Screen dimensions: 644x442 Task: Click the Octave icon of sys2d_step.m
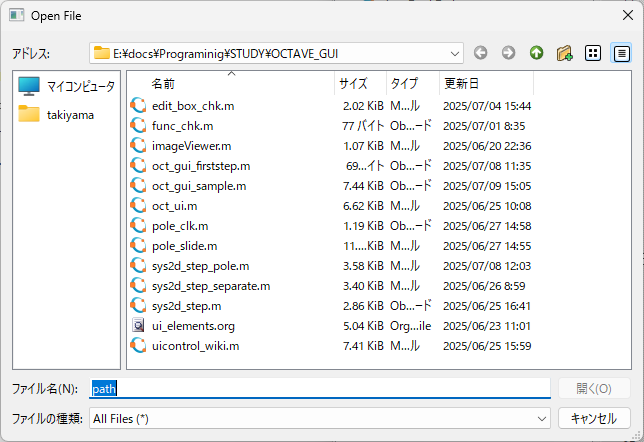pyautogui.click(x=138, y=306)
